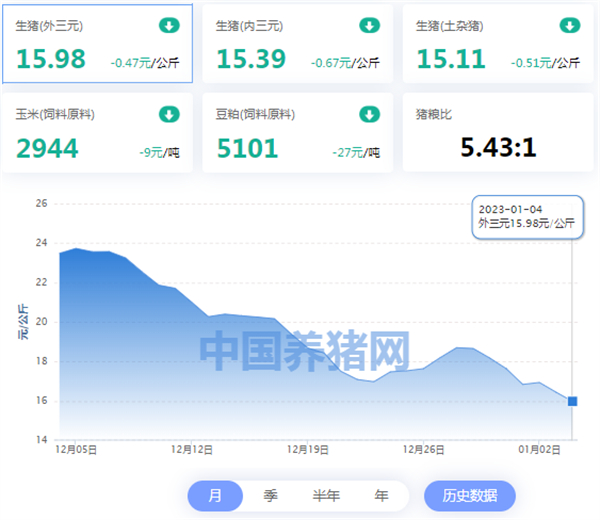Select the 生猪(内三元) price card title
The height and width of the screenshot is (520, 600).
tap(249, 26)
